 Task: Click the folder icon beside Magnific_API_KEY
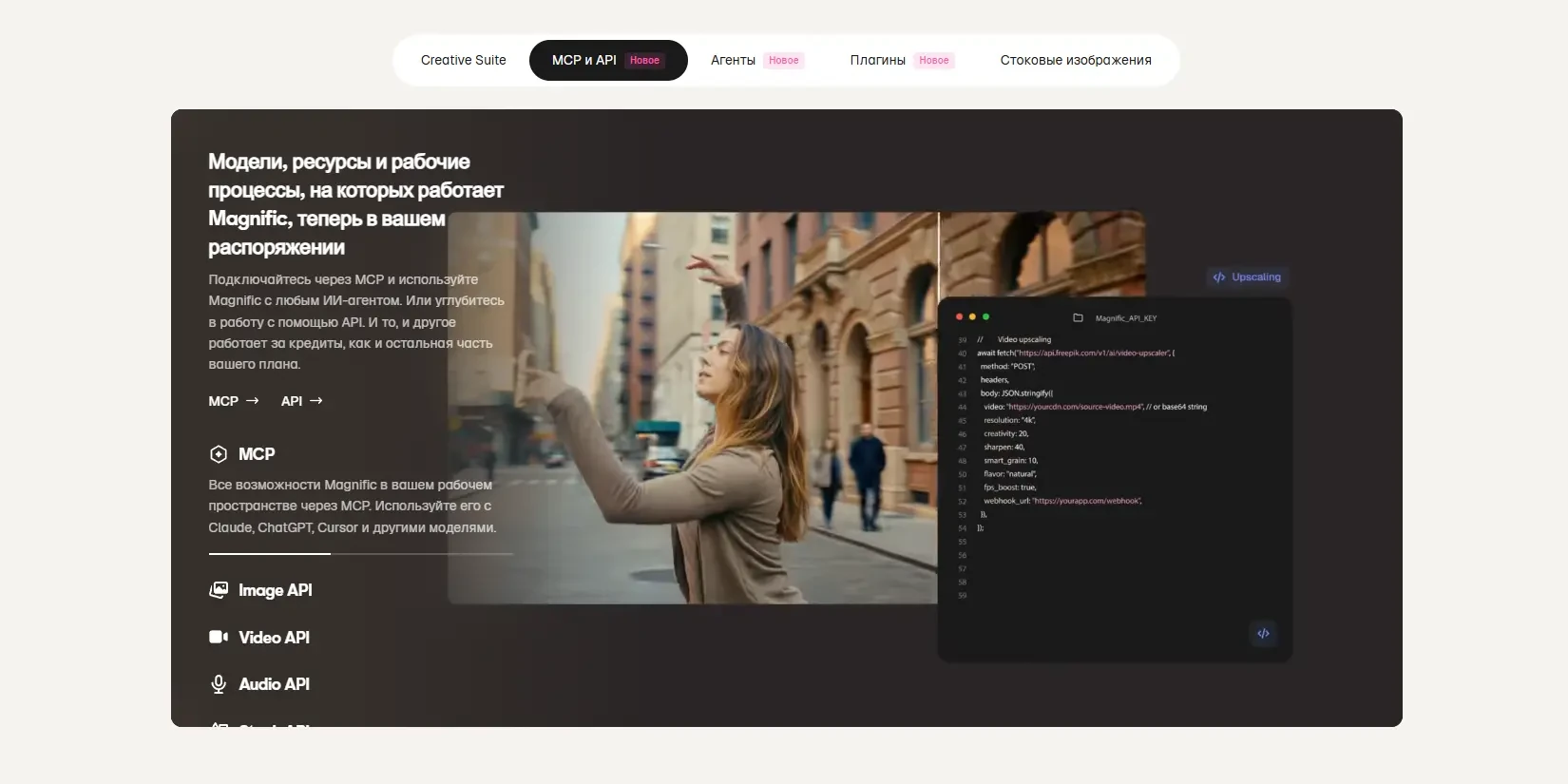click(x=1078, y=317)
